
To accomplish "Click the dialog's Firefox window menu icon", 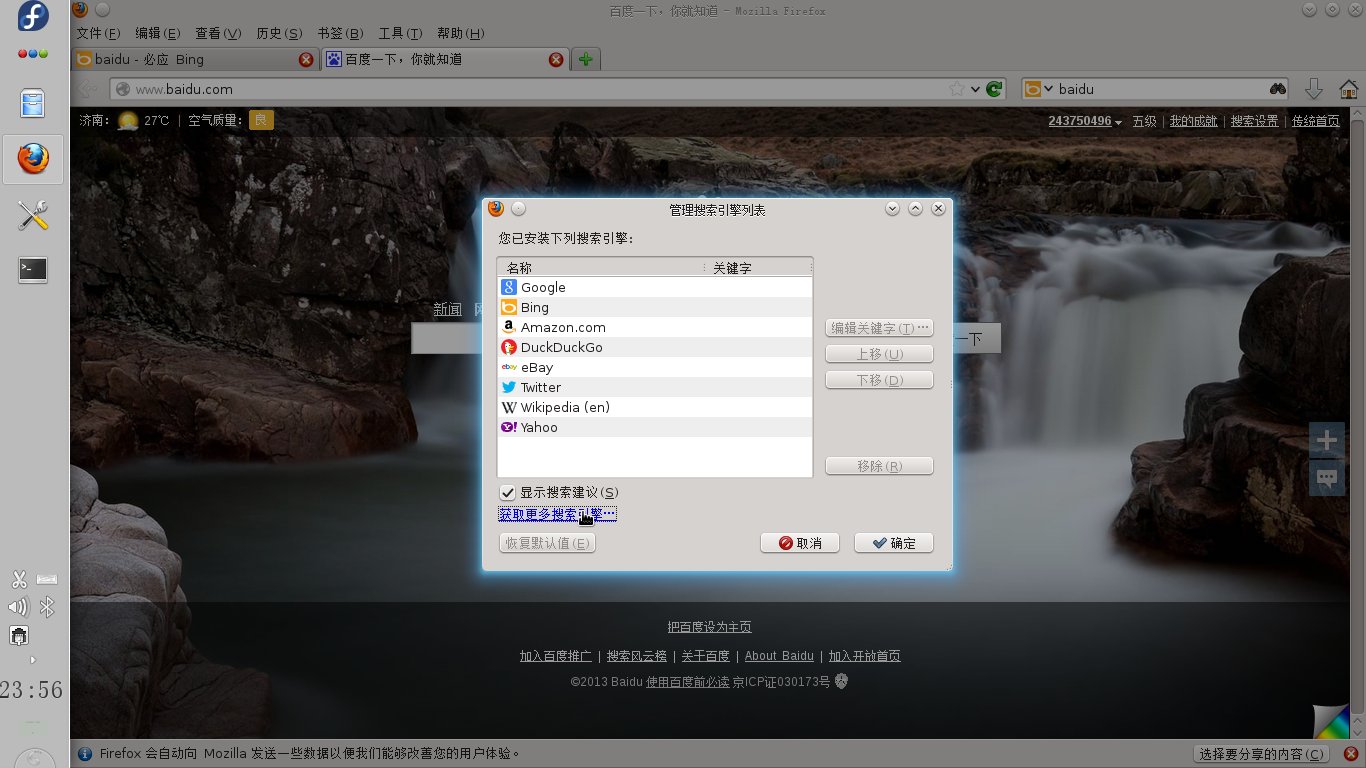I will pyautogui.click(x=495, y=209).
